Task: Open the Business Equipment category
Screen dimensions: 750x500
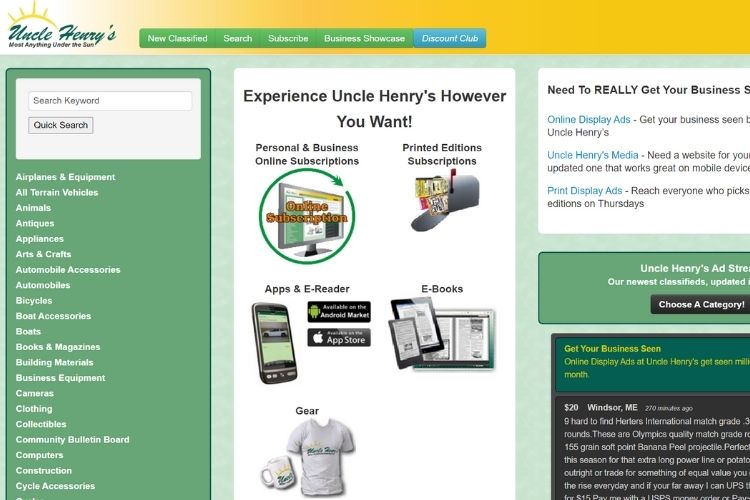Action: coord(60,378)
